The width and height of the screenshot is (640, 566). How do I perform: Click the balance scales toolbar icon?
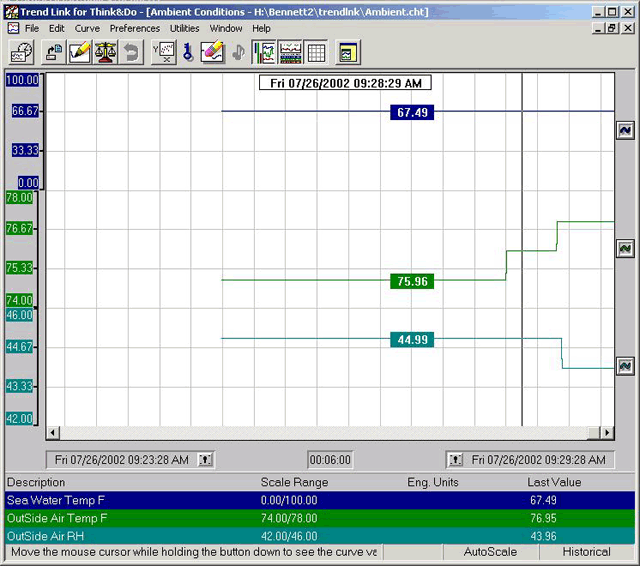click(x=105, y=52)
